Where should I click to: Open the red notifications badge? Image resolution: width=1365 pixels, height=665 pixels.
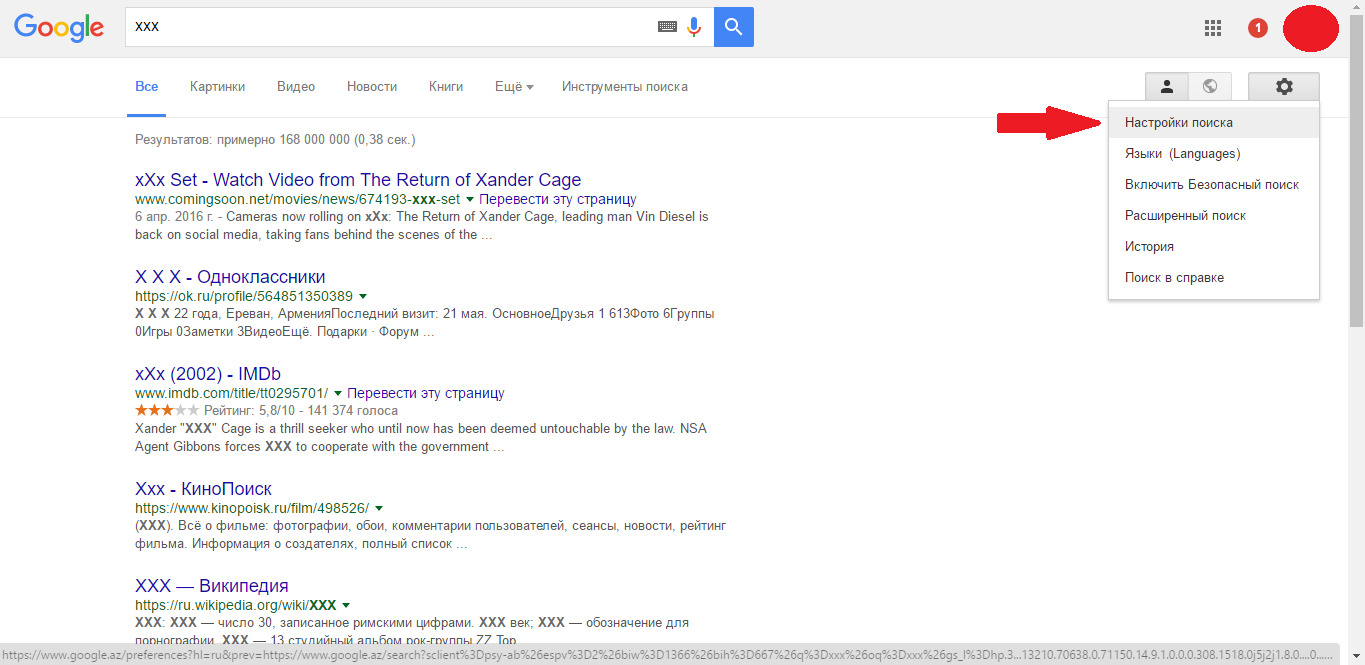tap(1258, 28)
